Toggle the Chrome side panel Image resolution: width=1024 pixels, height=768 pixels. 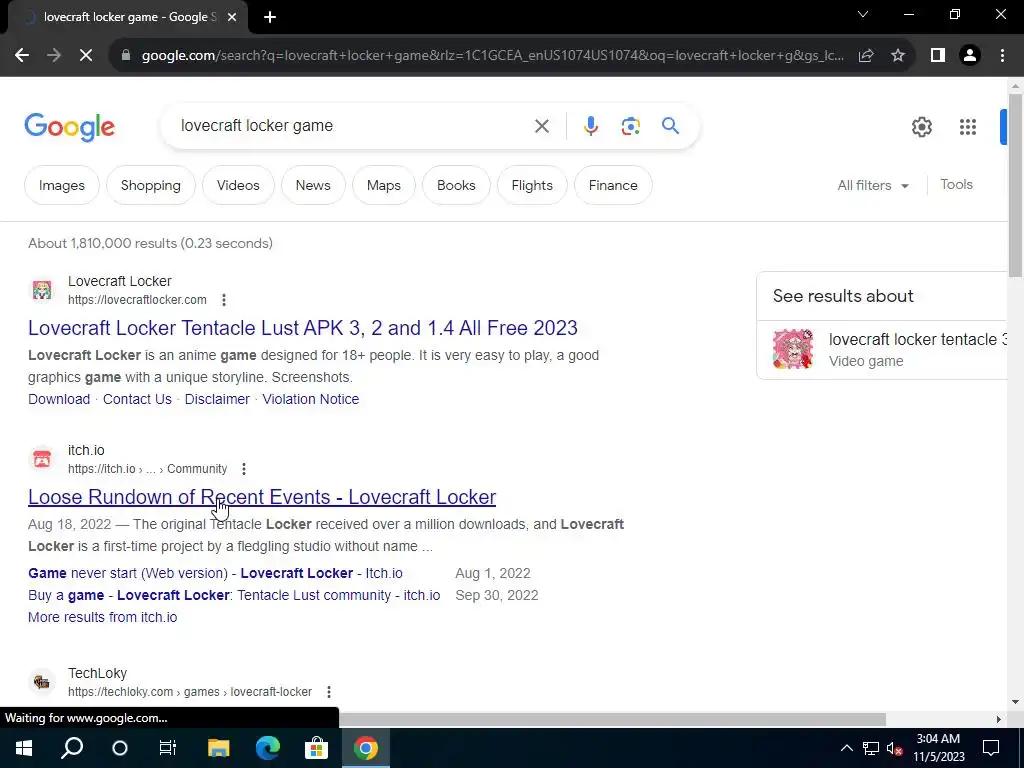pos(937,56)
